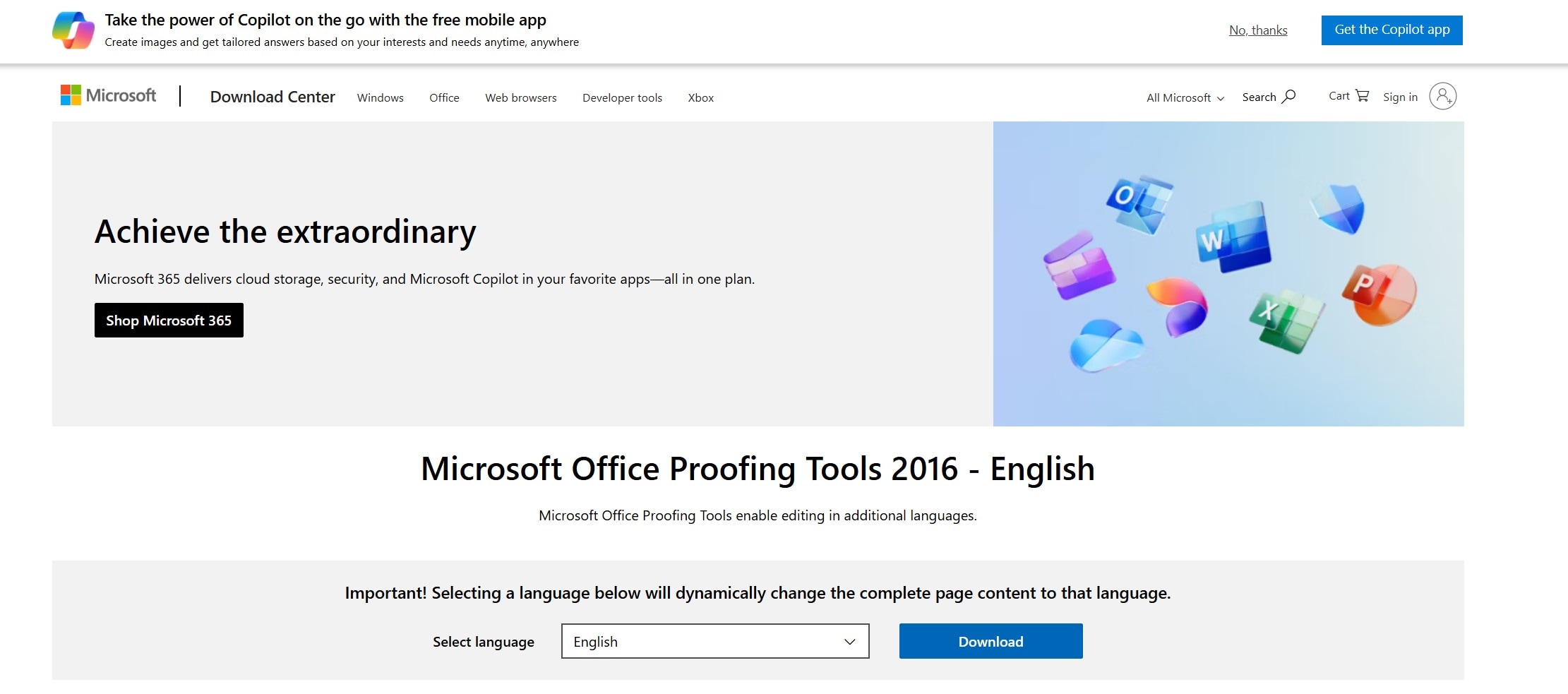This screenshot has height=694, width=1568.
Task: Open the Office menu item
Action: pos(444,97)
